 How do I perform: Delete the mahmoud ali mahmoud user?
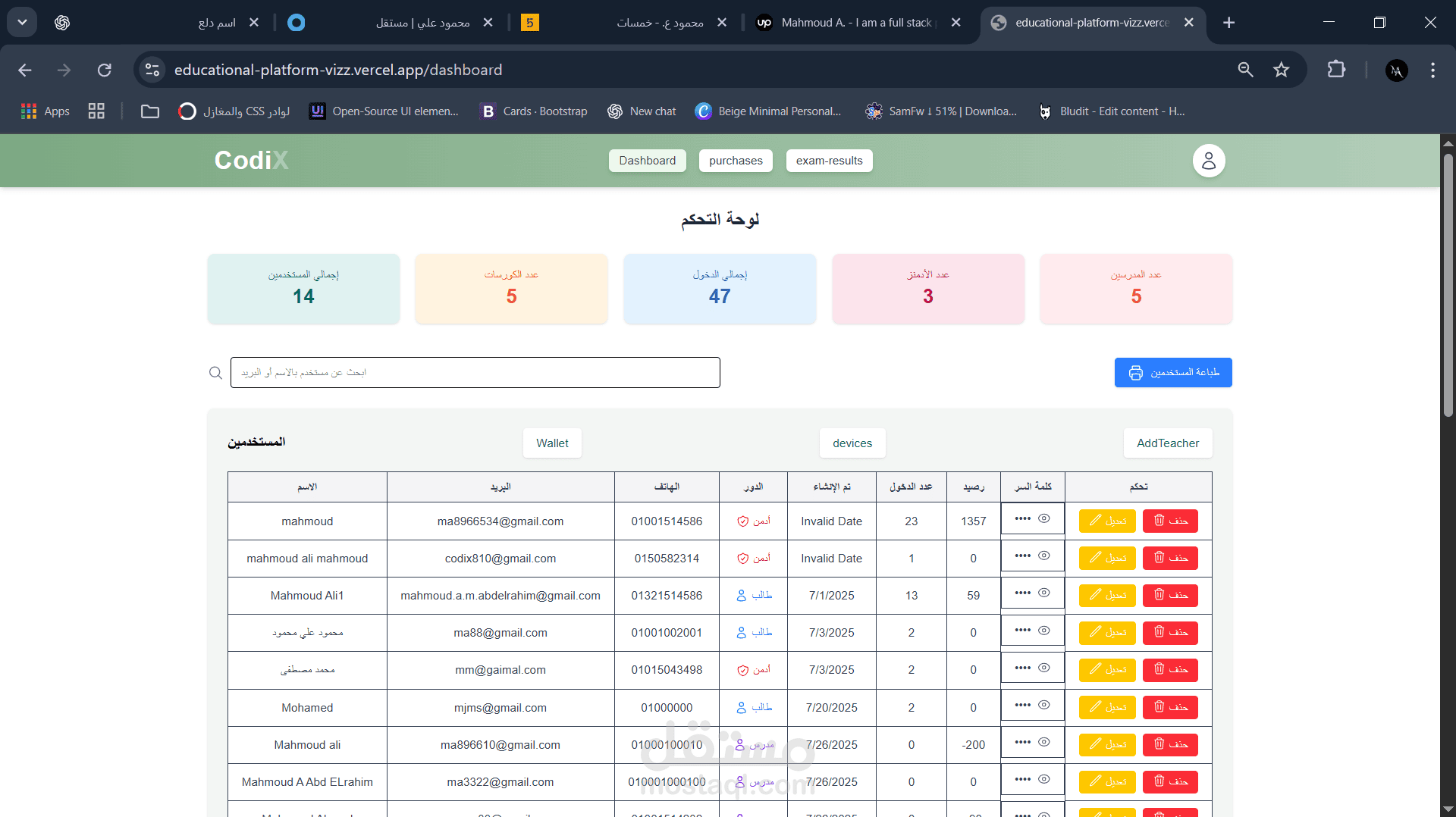pos(1170,559)
